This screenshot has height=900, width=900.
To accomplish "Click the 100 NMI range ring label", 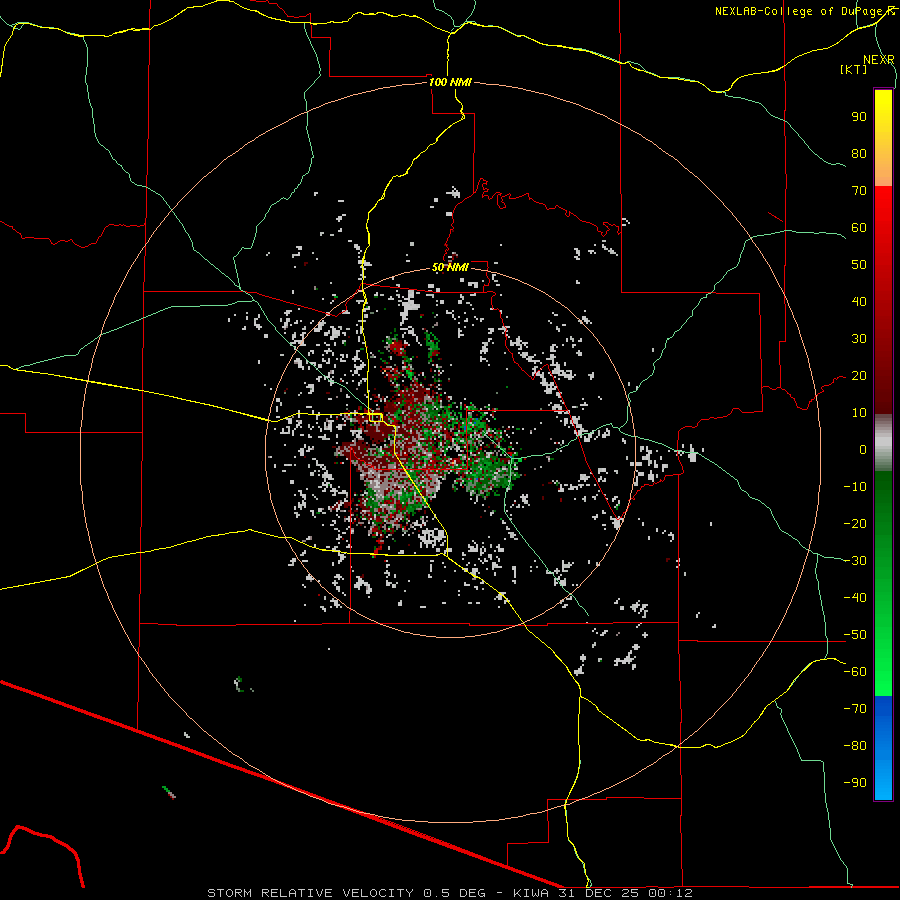I will pyautogui.click(x=450, y=82).
